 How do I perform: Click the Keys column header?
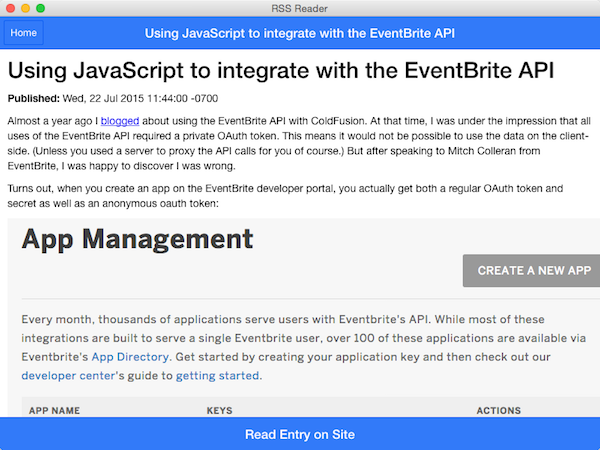click(220, 411)
